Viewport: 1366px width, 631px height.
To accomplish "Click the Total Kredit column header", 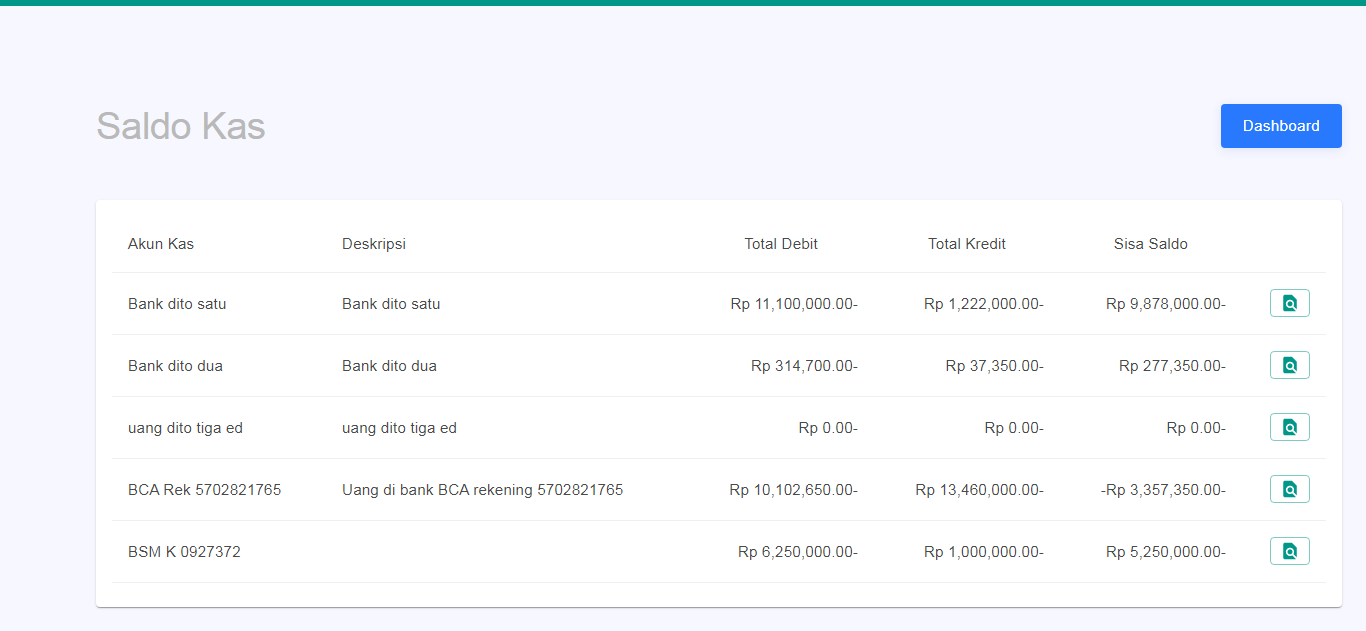I will (x=966, y=243).
